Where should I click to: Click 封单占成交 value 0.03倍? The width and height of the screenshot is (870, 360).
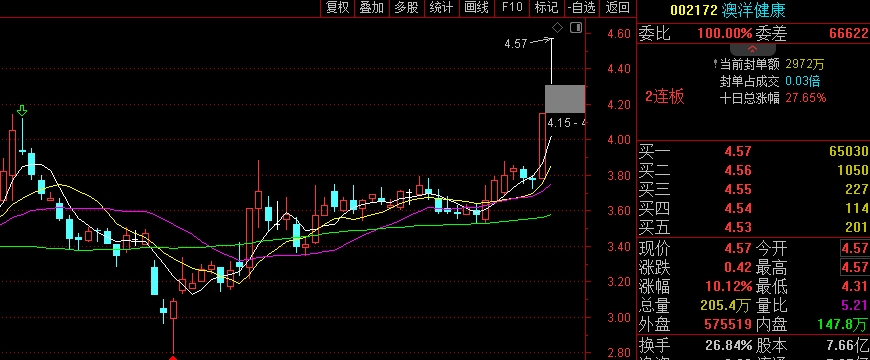(x=803, y=82)
